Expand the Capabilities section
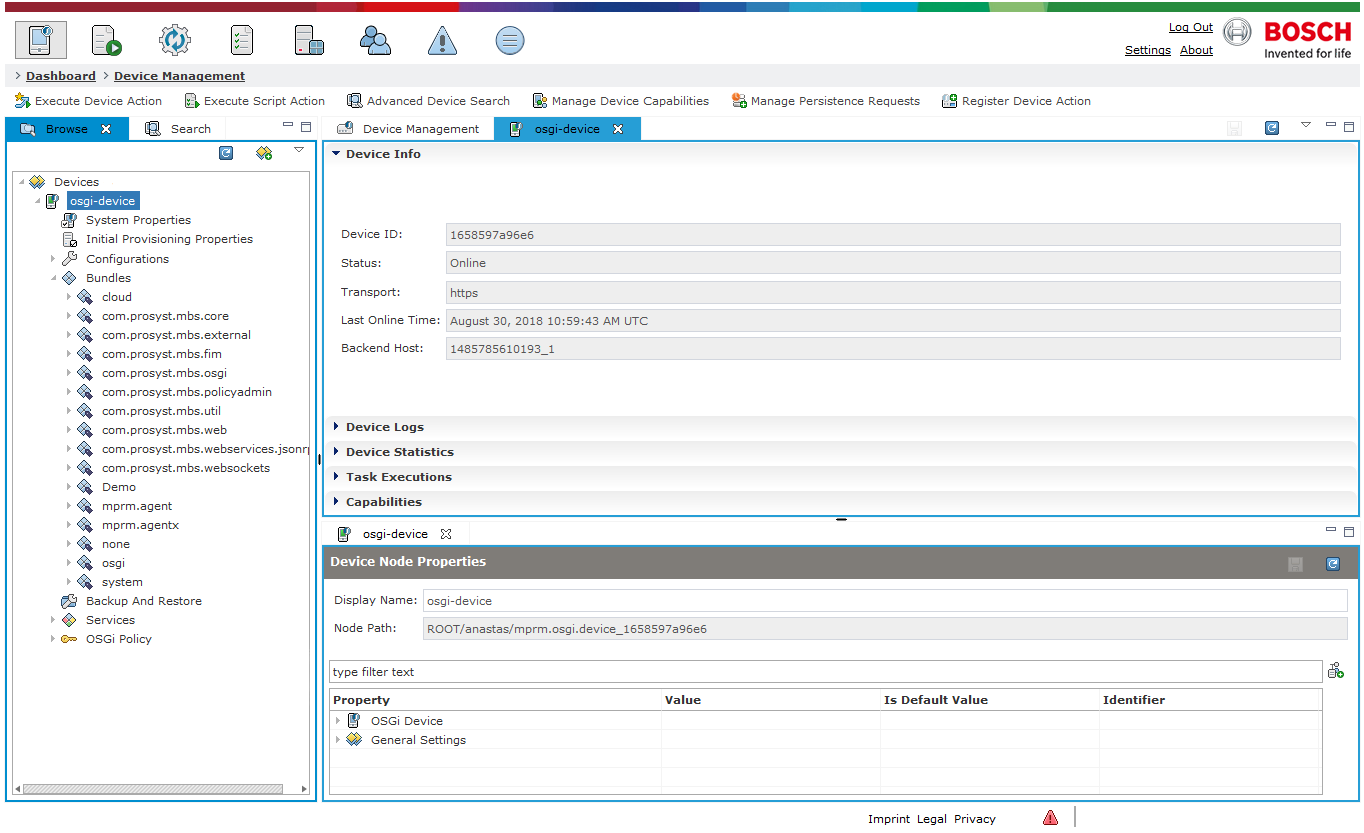The width and height of the screenshot is (1364, 833). 336,502
